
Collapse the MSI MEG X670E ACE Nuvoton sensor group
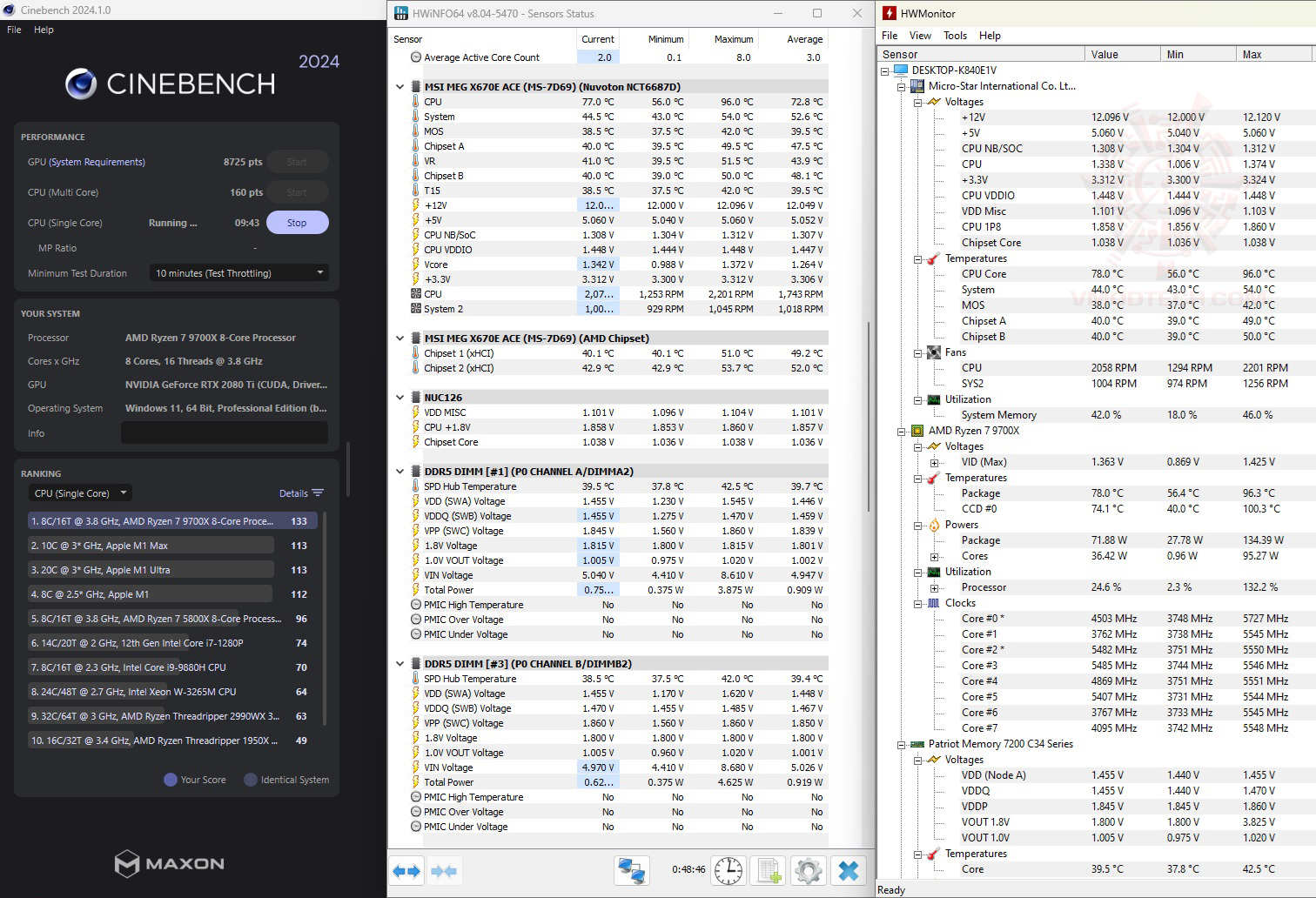point(400,87)
